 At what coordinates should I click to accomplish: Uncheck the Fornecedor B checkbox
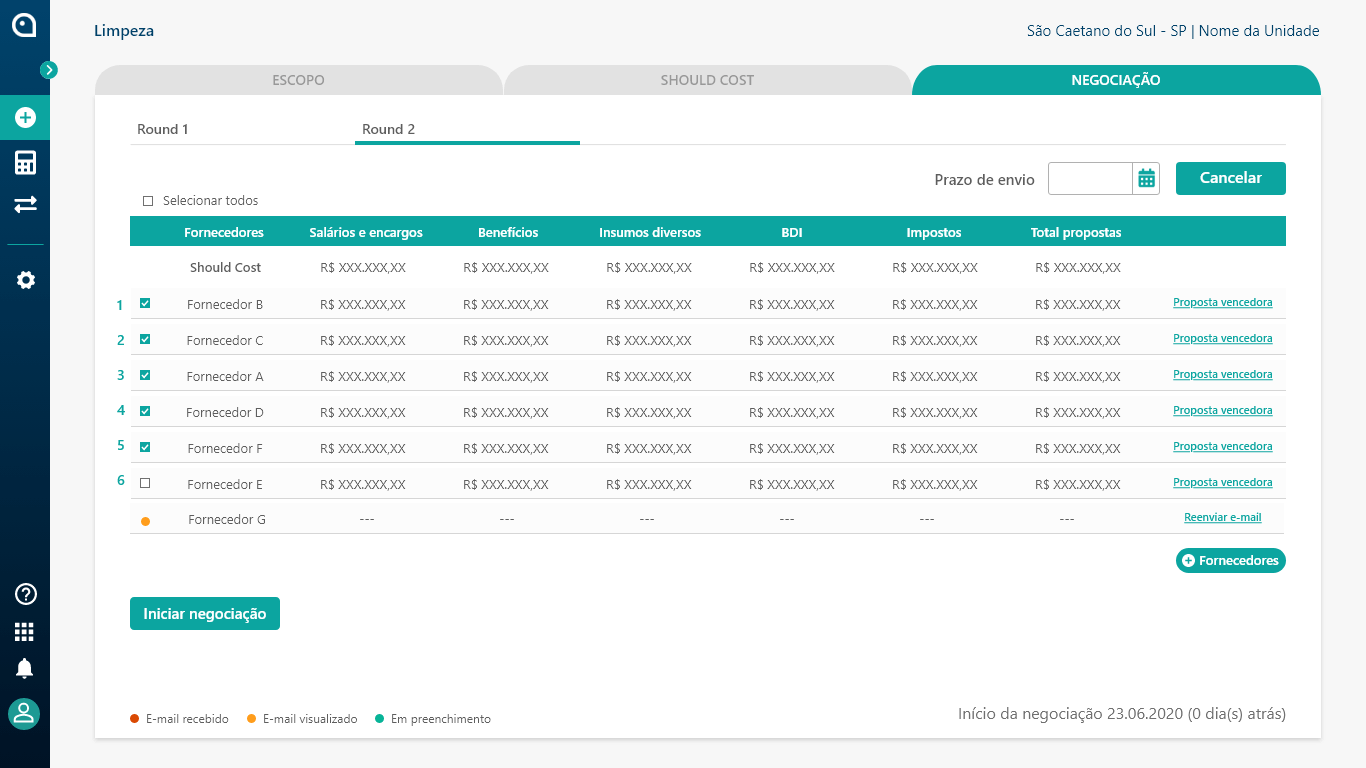(x=145, y=303)
